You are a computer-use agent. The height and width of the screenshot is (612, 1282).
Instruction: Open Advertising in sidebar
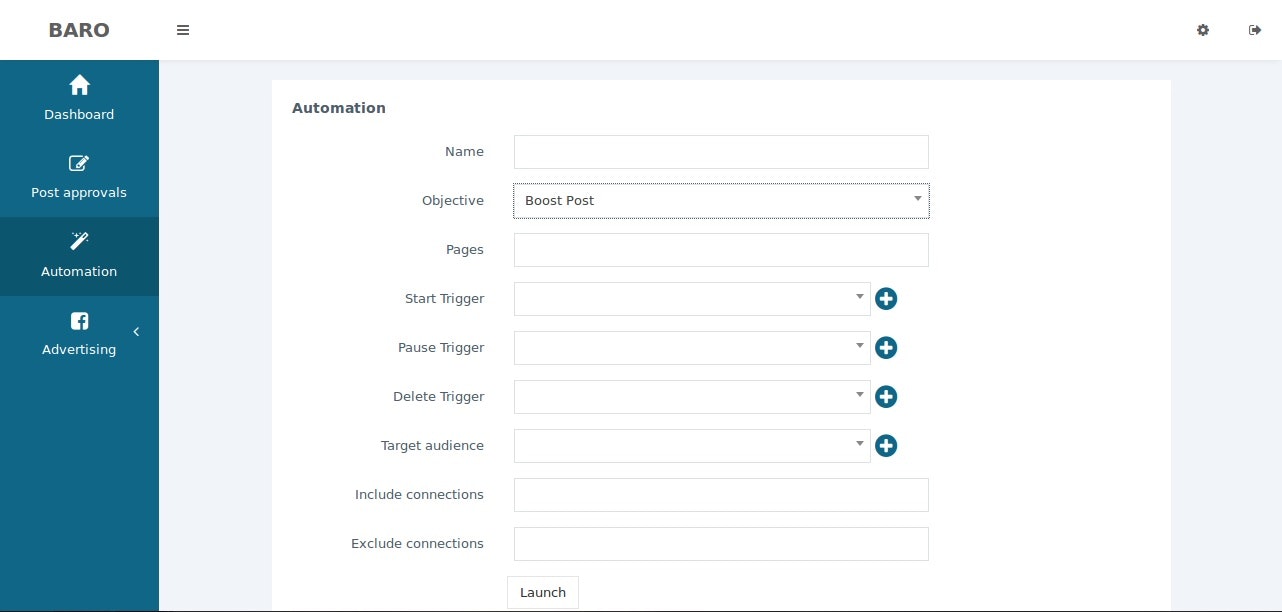click(x=79, y=334)
